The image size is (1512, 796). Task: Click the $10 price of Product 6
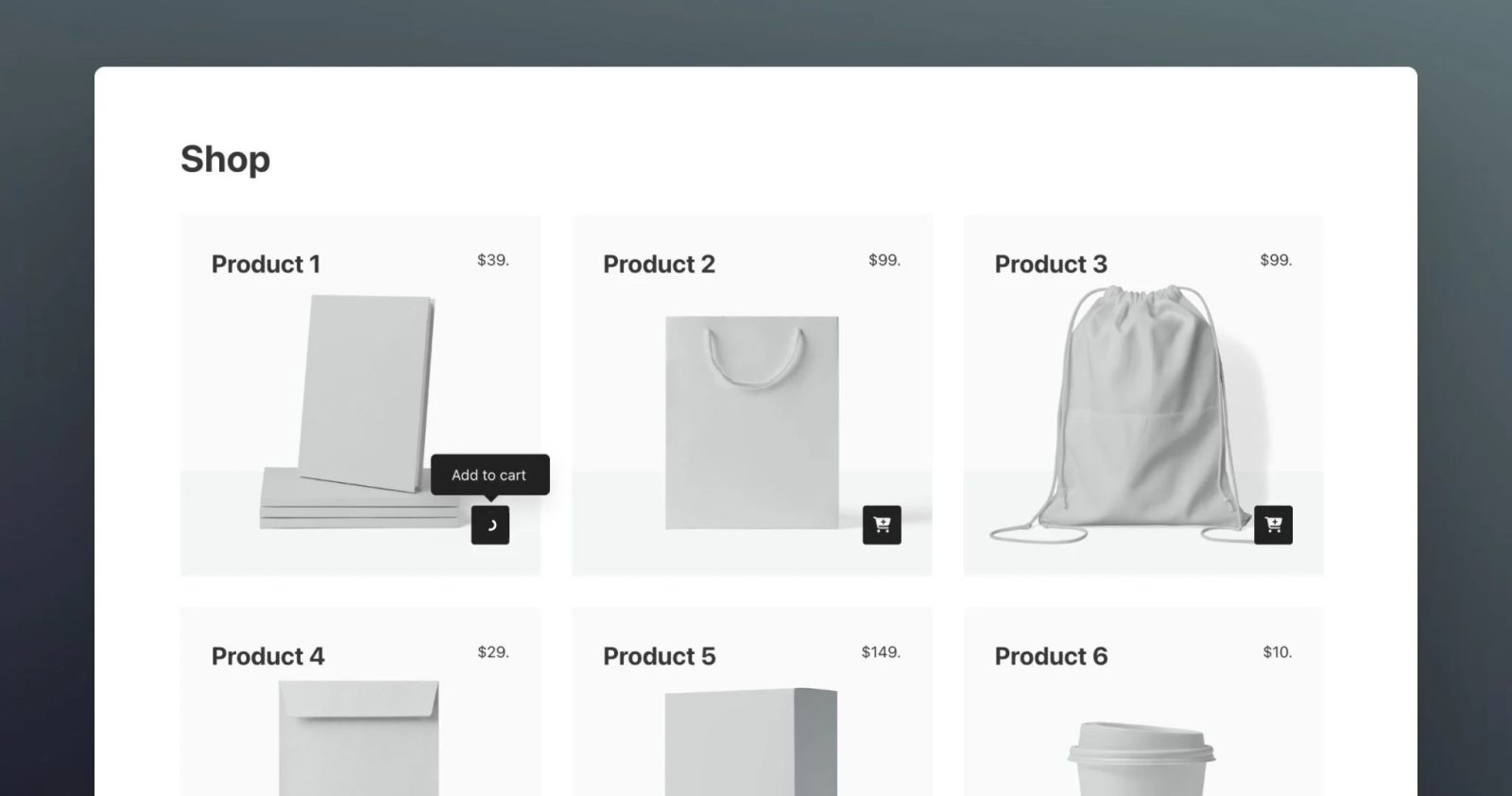[1277, 652]
